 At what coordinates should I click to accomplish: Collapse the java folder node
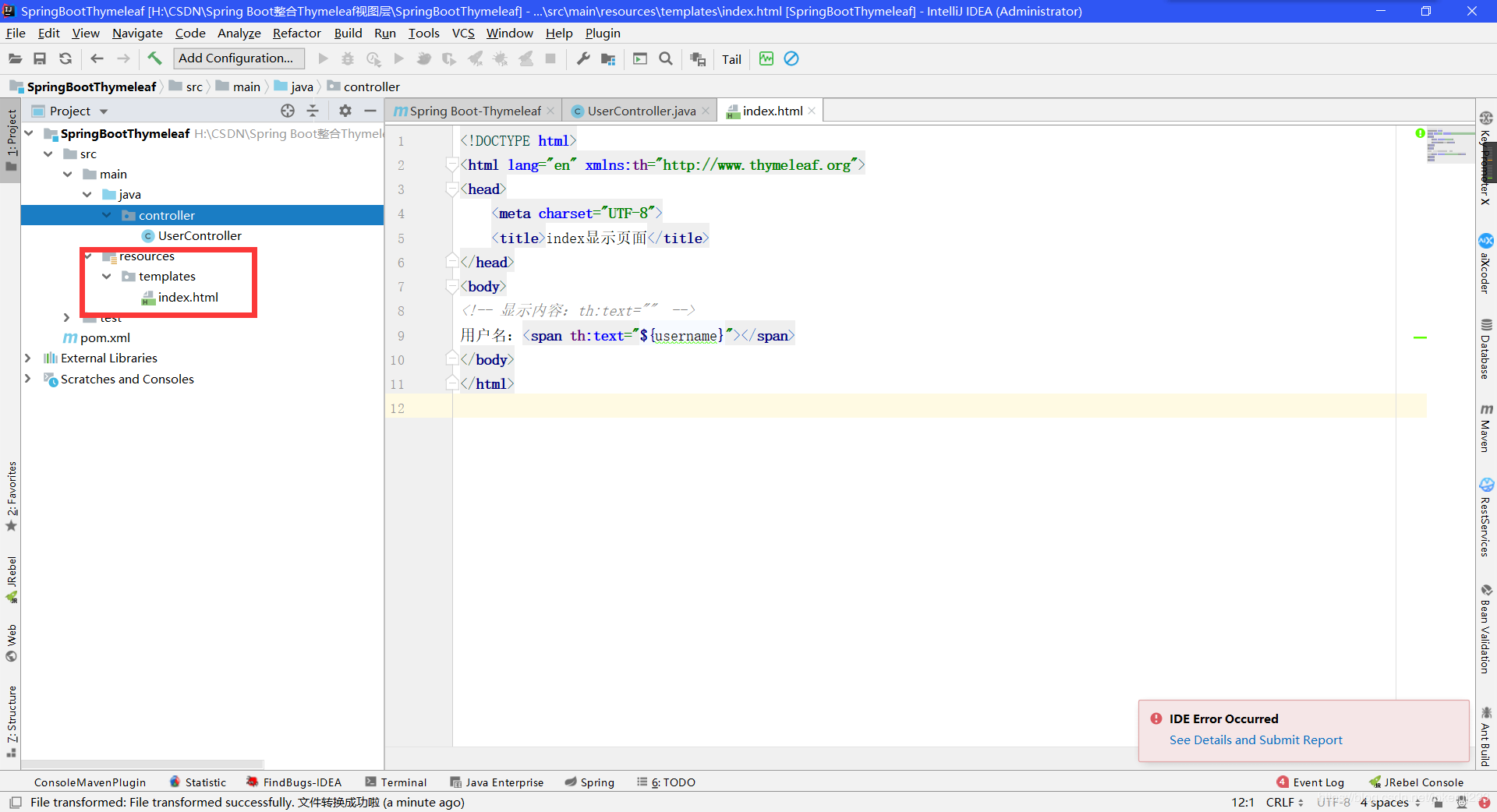click(87, 194)
